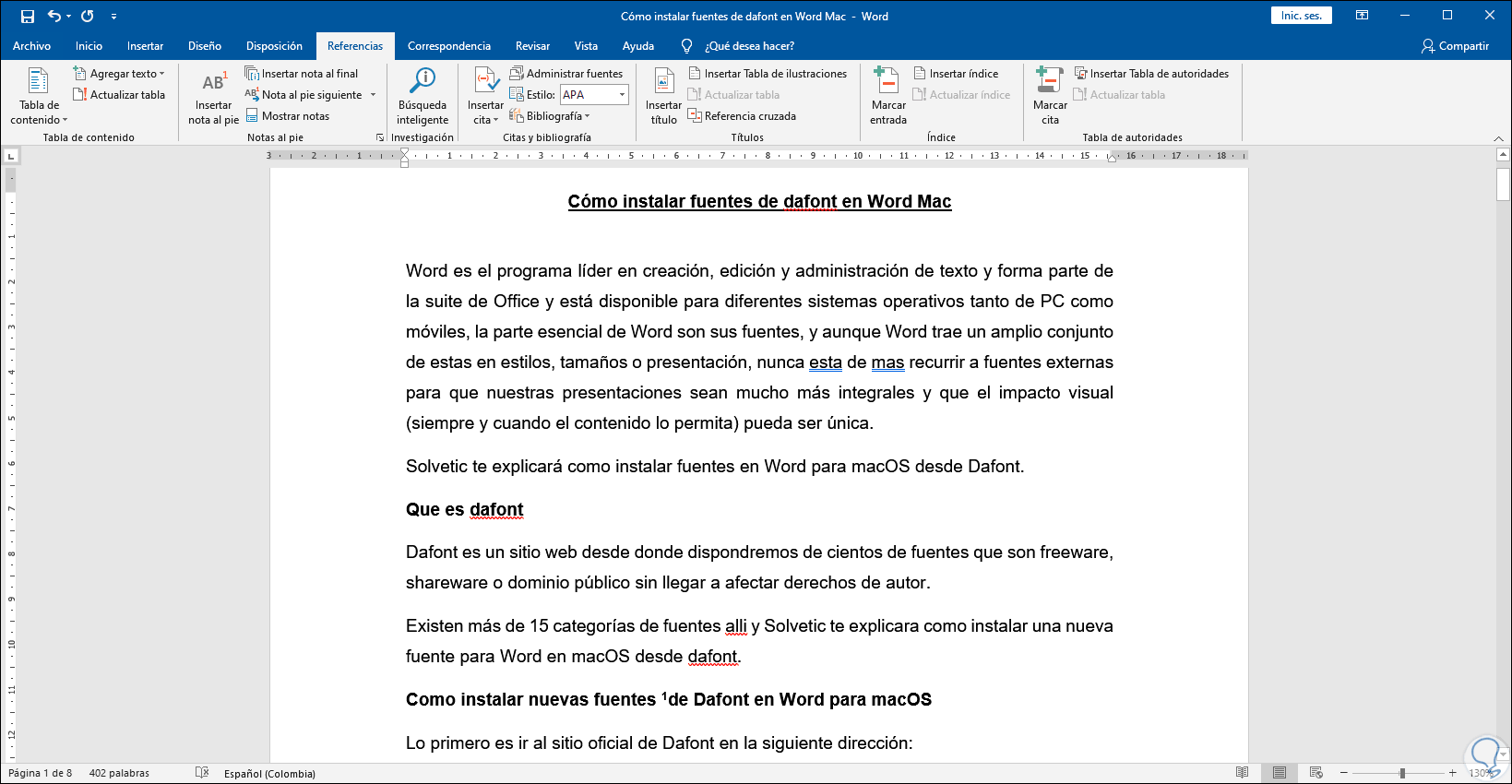
Task: Click Marcar cita
Action: coord(1050,96)
